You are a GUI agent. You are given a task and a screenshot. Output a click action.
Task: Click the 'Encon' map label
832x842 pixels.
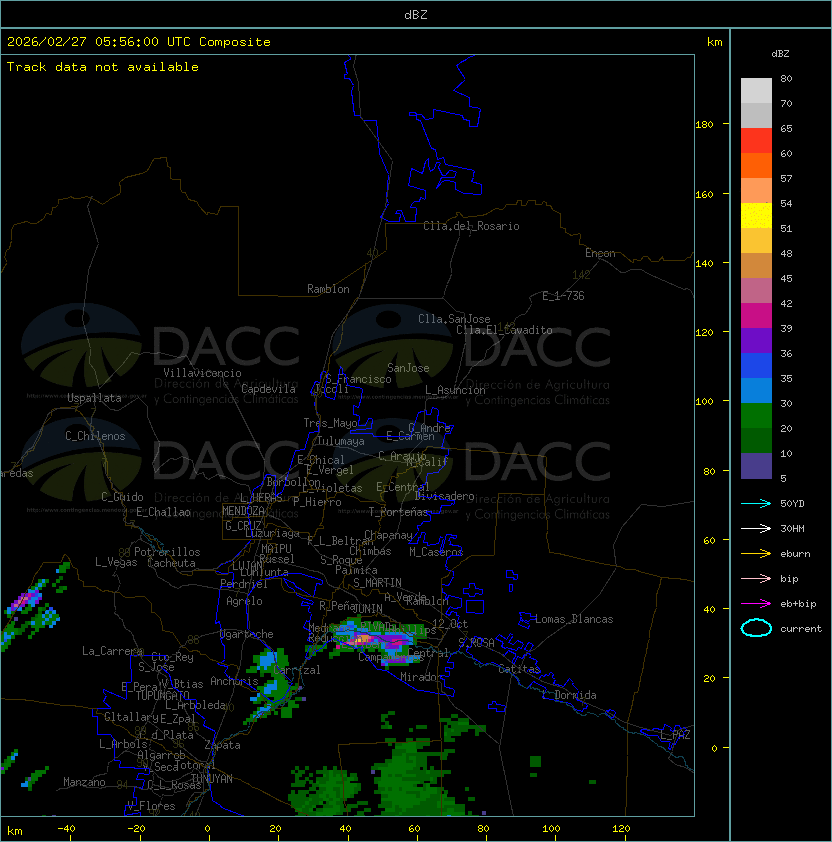point(600,253)
